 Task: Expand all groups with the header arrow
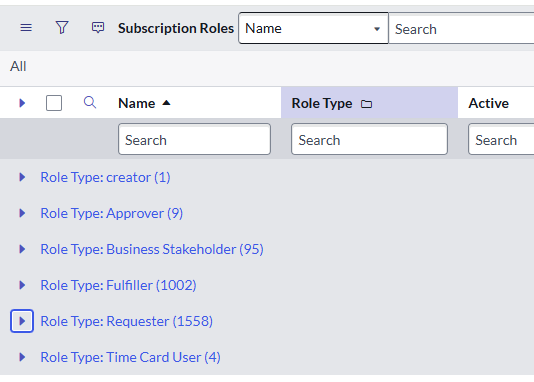(22, 103)
